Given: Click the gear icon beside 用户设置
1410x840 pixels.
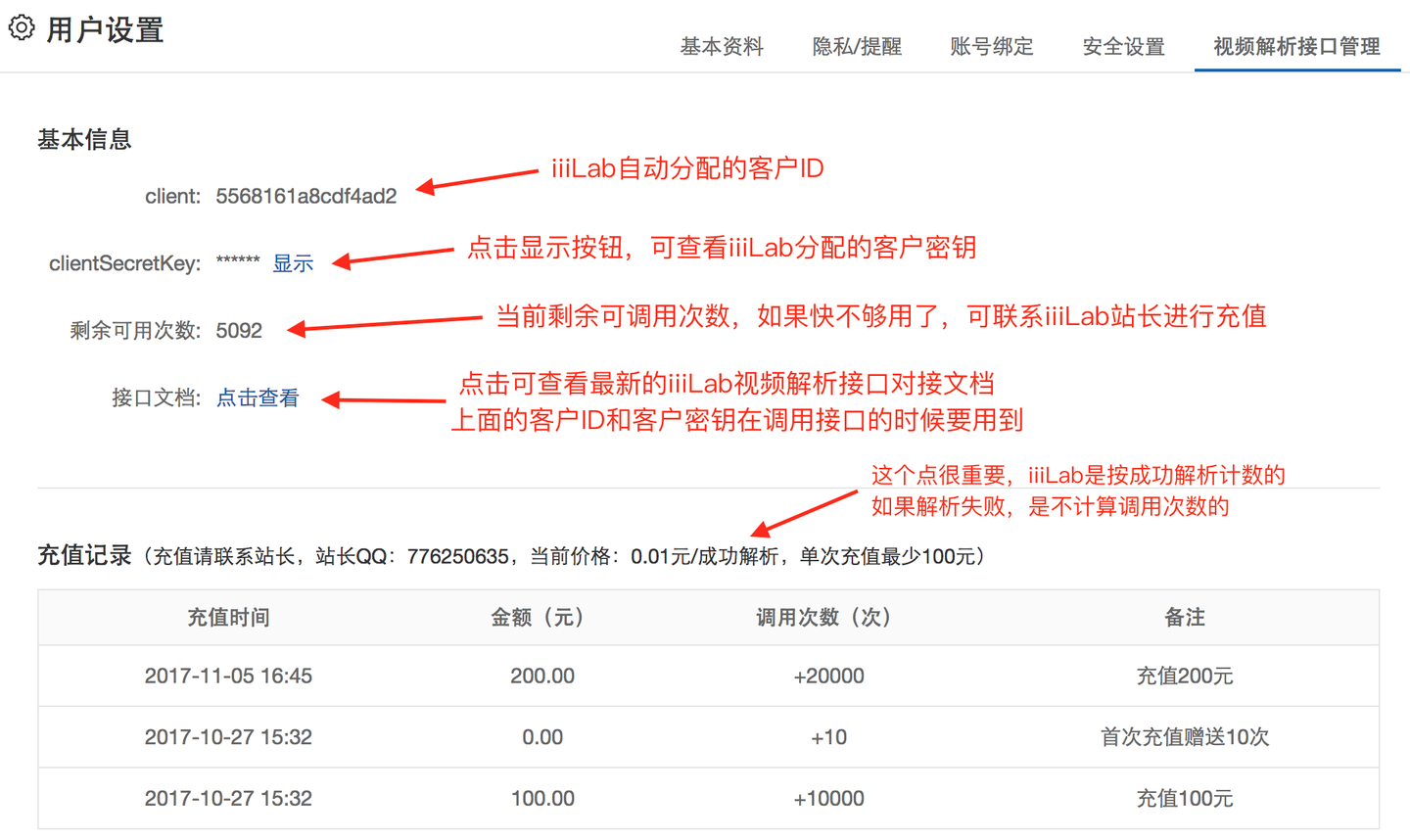Looking at the screenshot, I should point(21,27).
